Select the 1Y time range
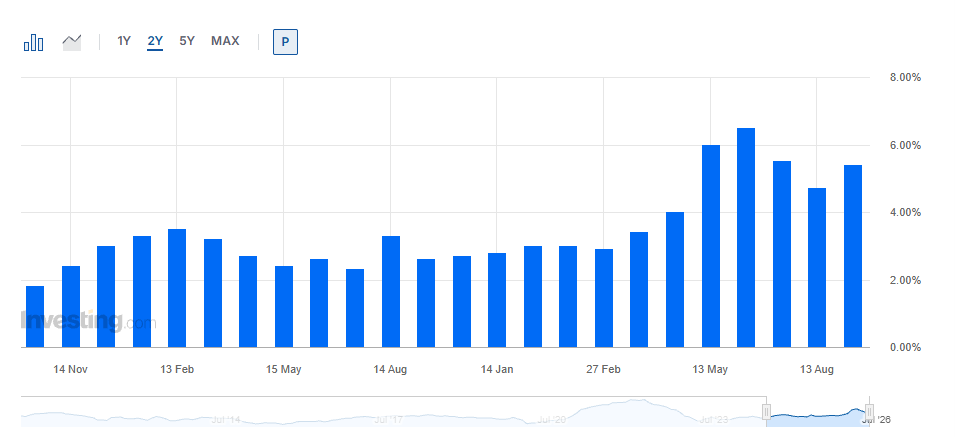This screenshot has width=955, height=437. (x=124, y=41)
